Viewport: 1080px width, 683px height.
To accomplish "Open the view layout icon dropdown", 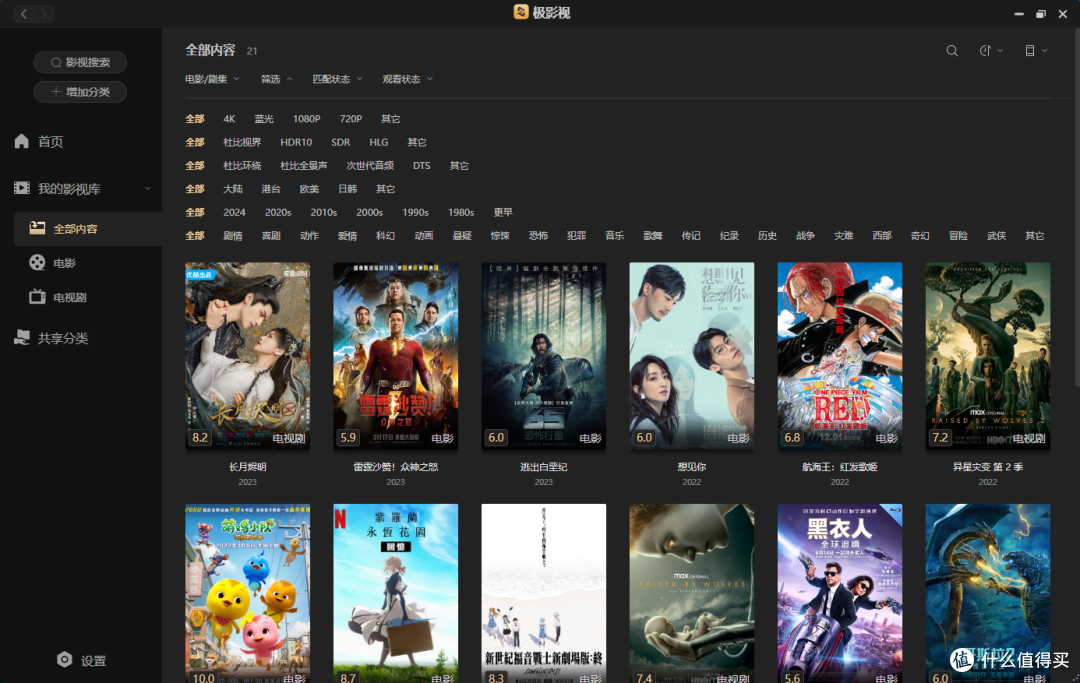I will coord(1035,51).
